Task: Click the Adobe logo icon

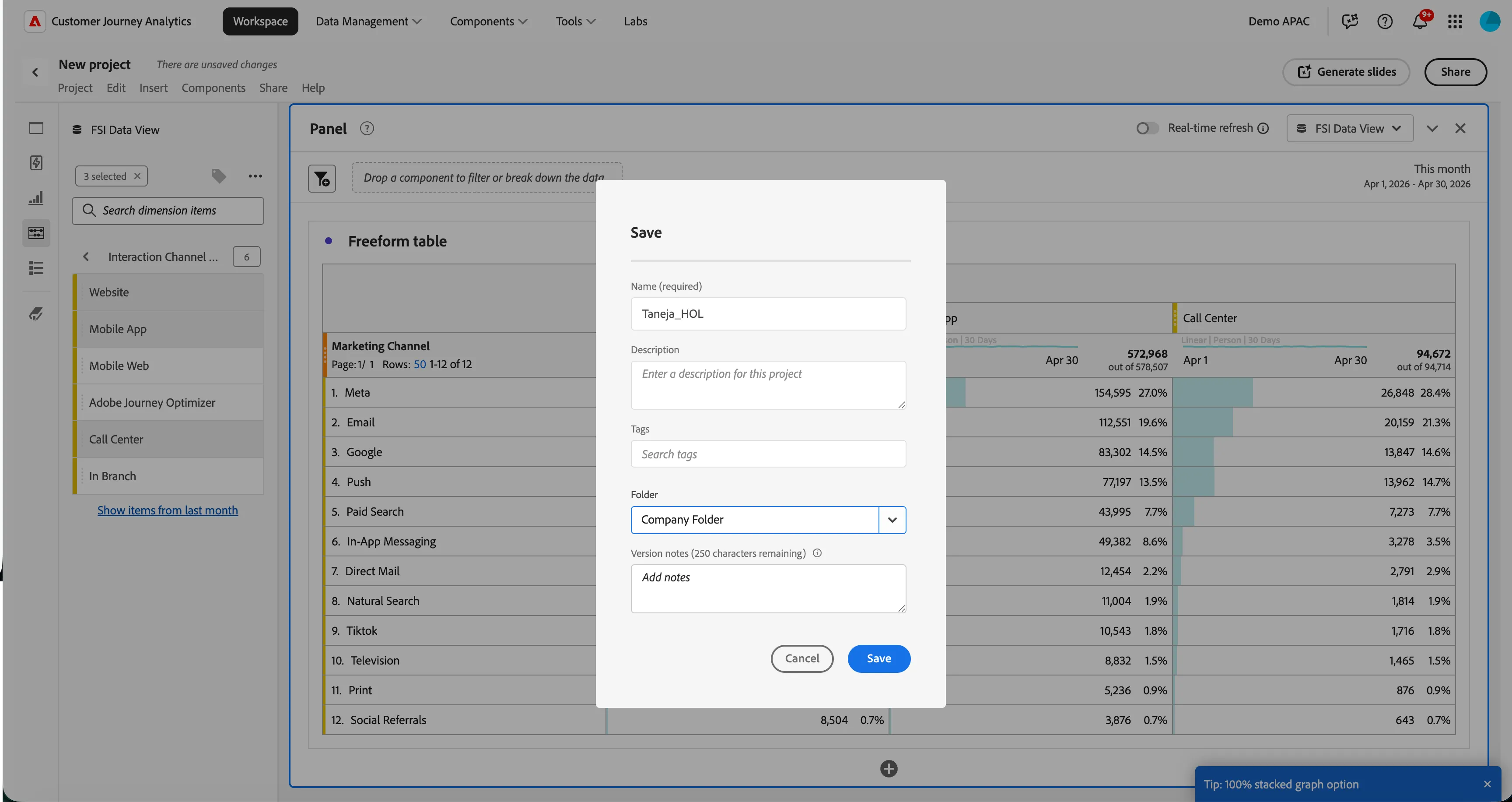Action: 35,21
